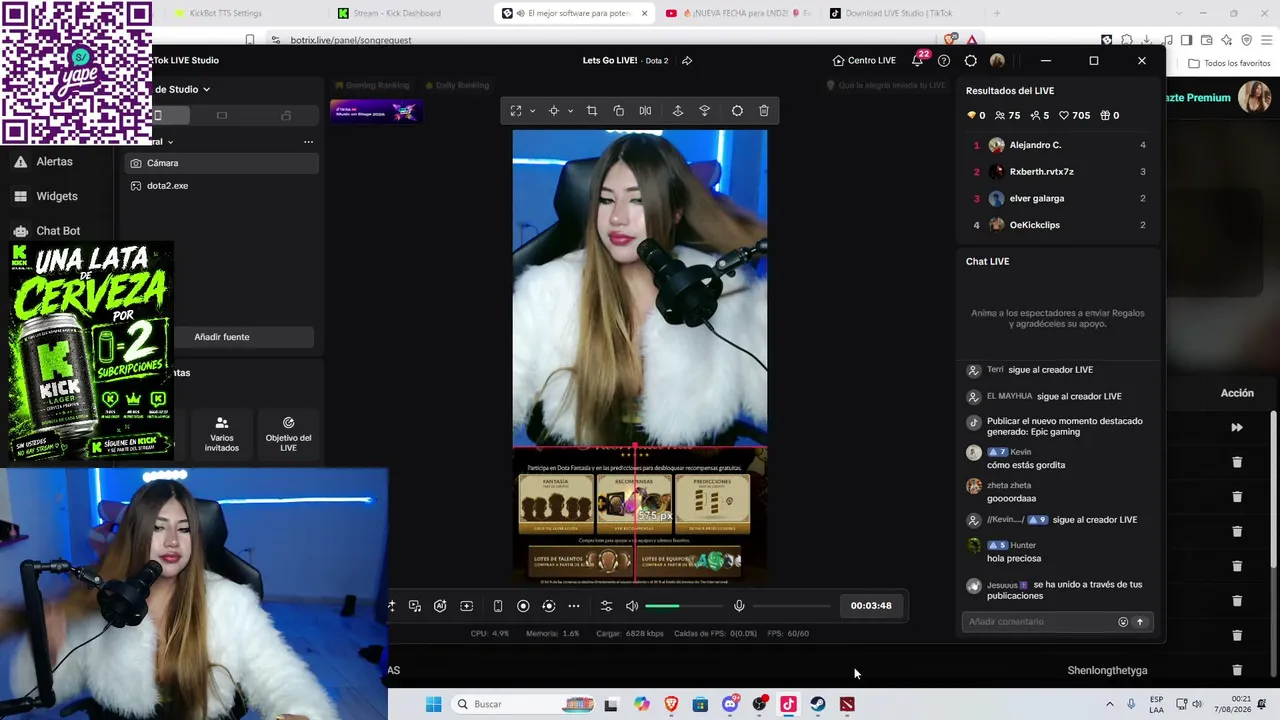Open the TikTok LIVE Studio taskbar icon
1280x720 pixels.
[x=788, y=704]
